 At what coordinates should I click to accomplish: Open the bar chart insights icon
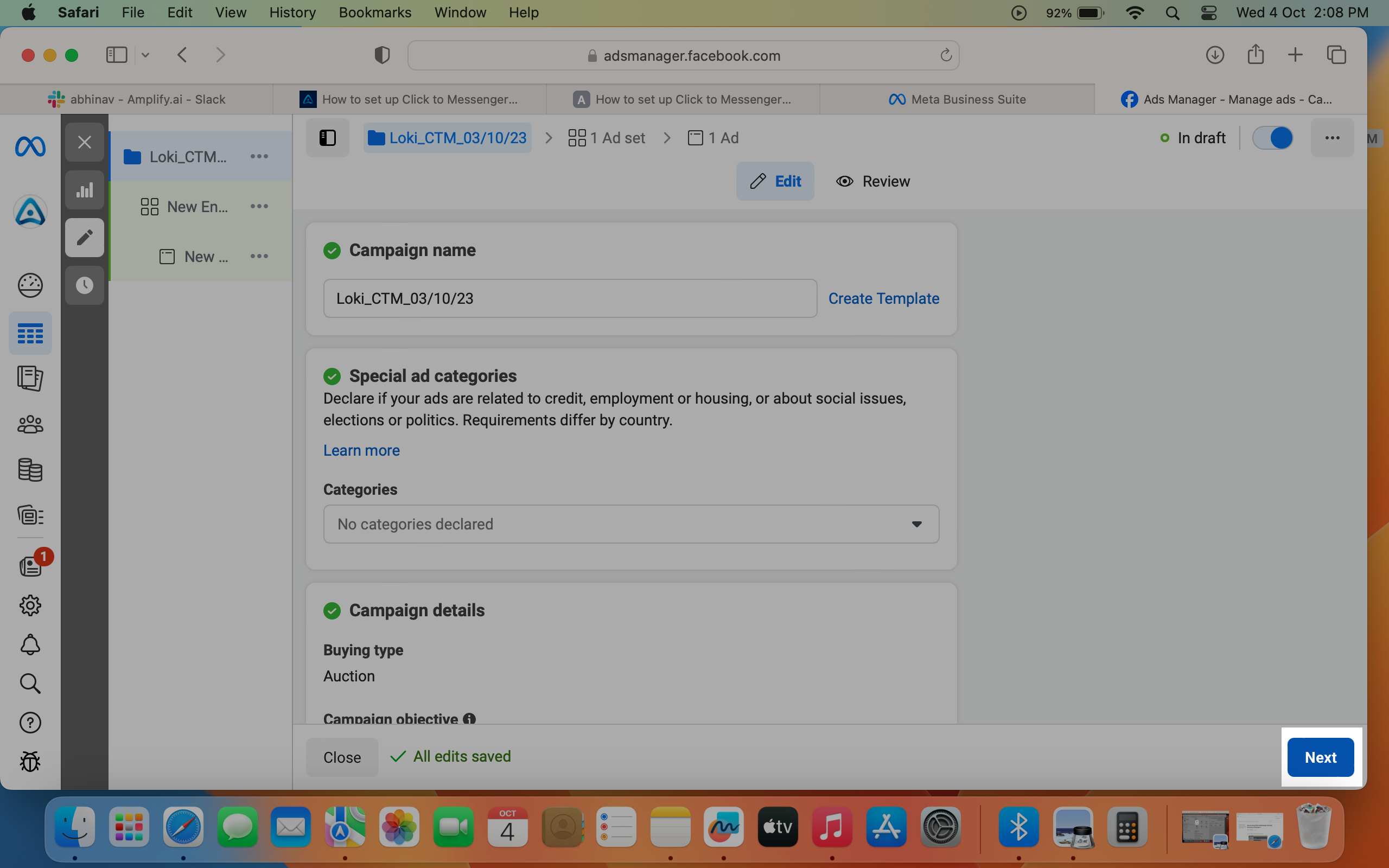[85, 190]
